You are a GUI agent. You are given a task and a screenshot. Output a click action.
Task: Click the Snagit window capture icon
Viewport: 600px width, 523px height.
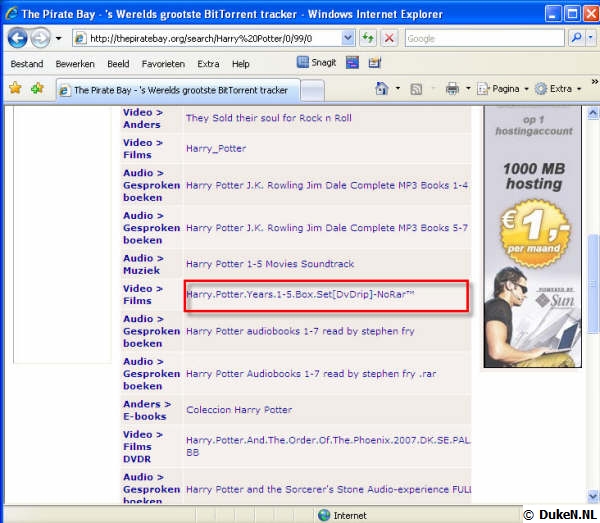point(352,62)
